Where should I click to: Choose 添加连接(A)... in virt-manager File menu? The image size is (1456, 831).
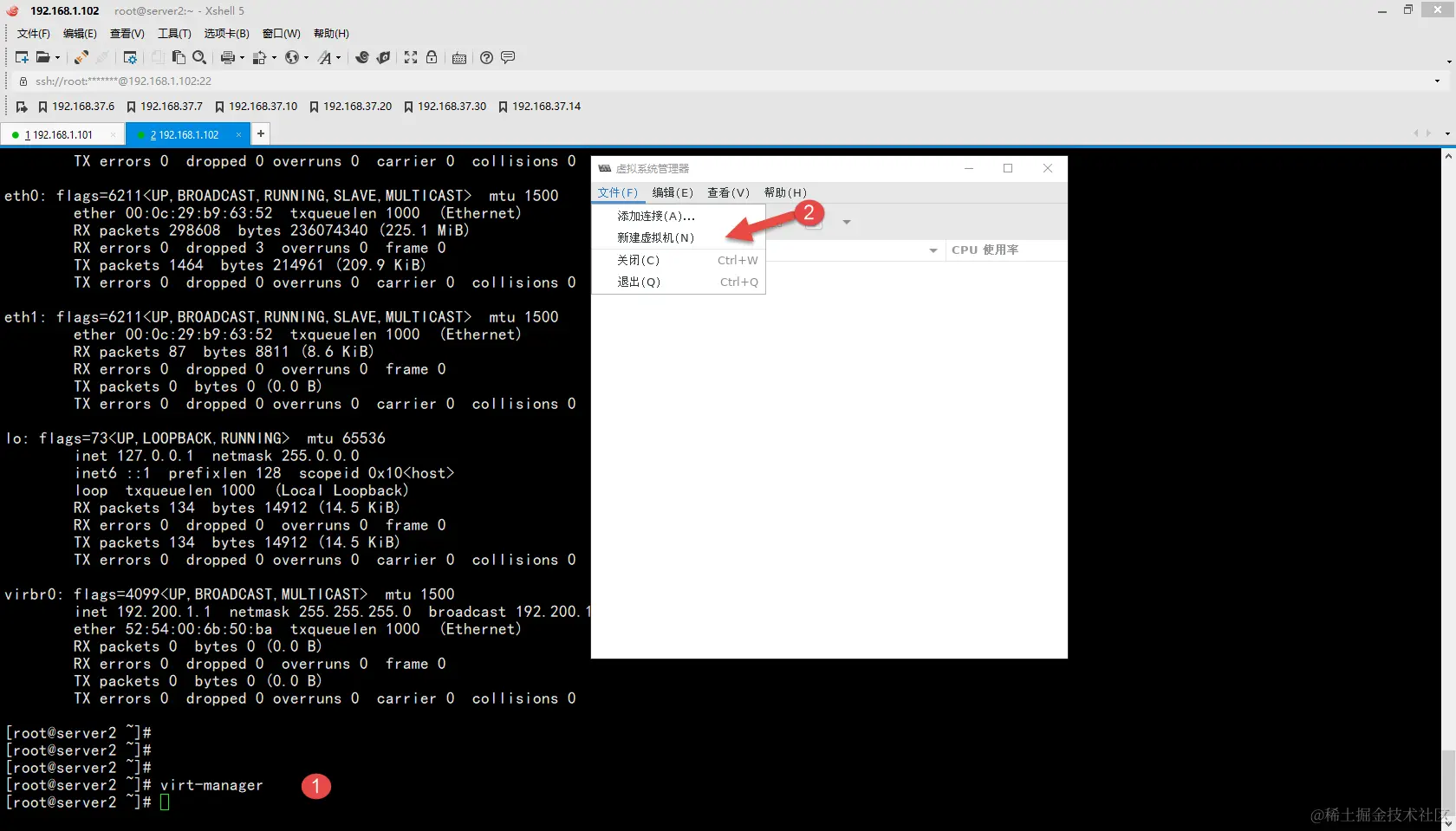click(679, 216)
